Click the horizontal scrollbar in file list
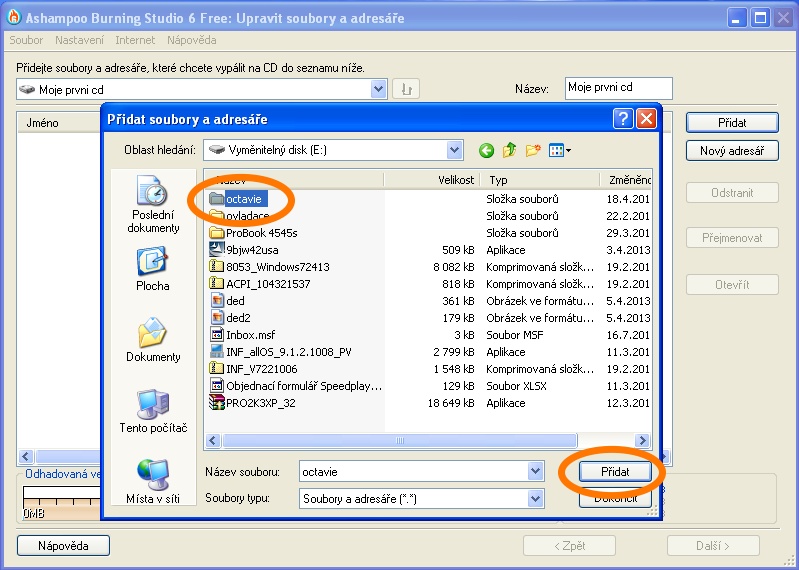This screenshot has width=799, height=570. pos(400,440)
